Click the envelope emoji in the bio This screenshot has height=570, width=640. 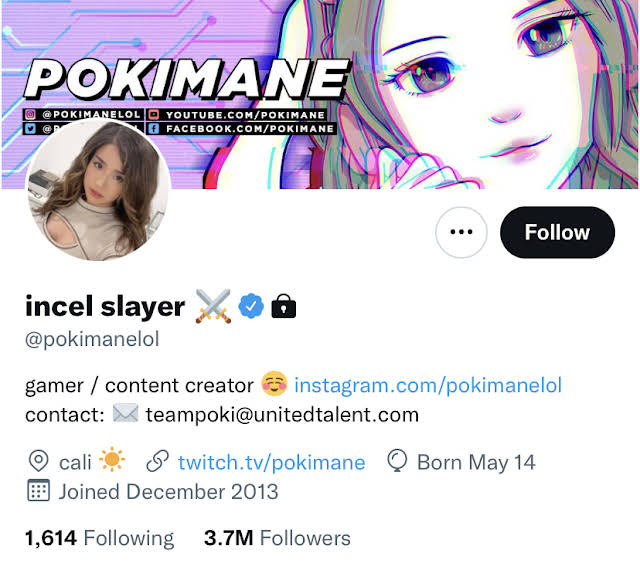point(126,413)
